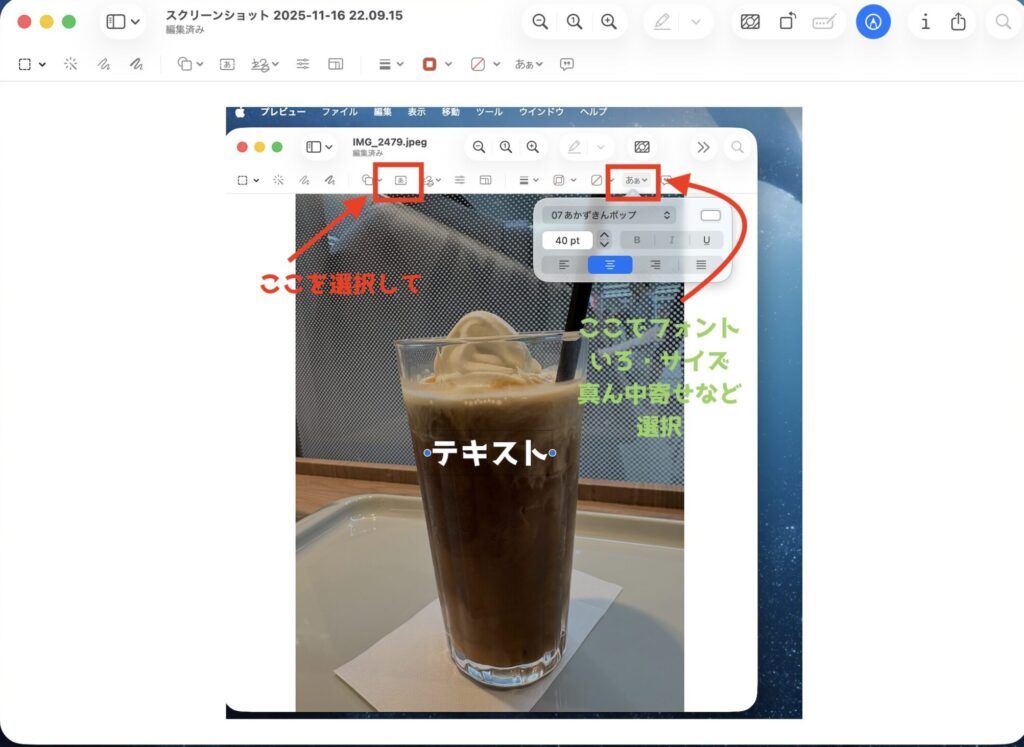Select the Sketch pen tool
This screenshot has width=1024, height=747.
point(103,64)
